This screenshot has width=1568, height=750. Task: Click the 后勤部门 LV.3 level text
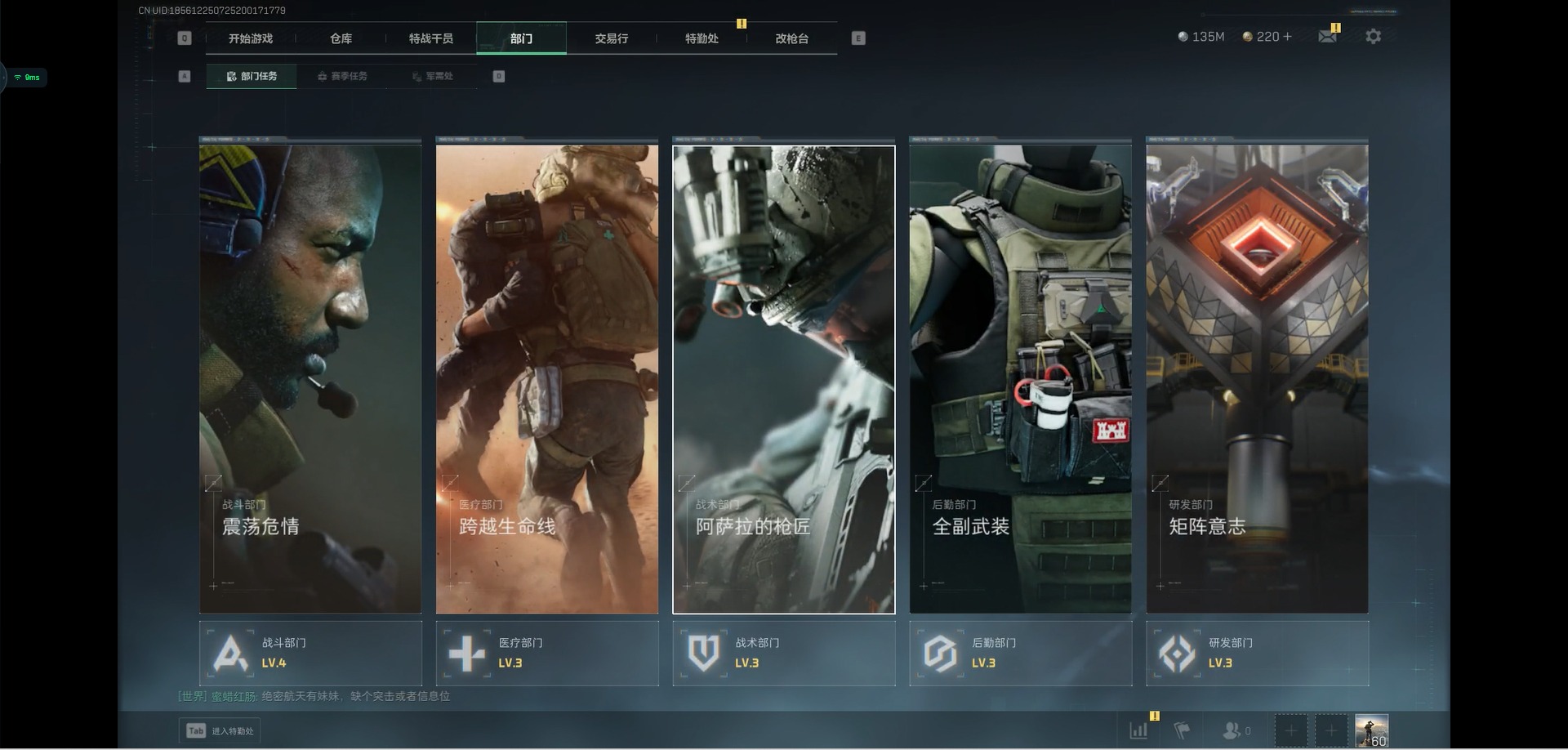pos(983,663)
